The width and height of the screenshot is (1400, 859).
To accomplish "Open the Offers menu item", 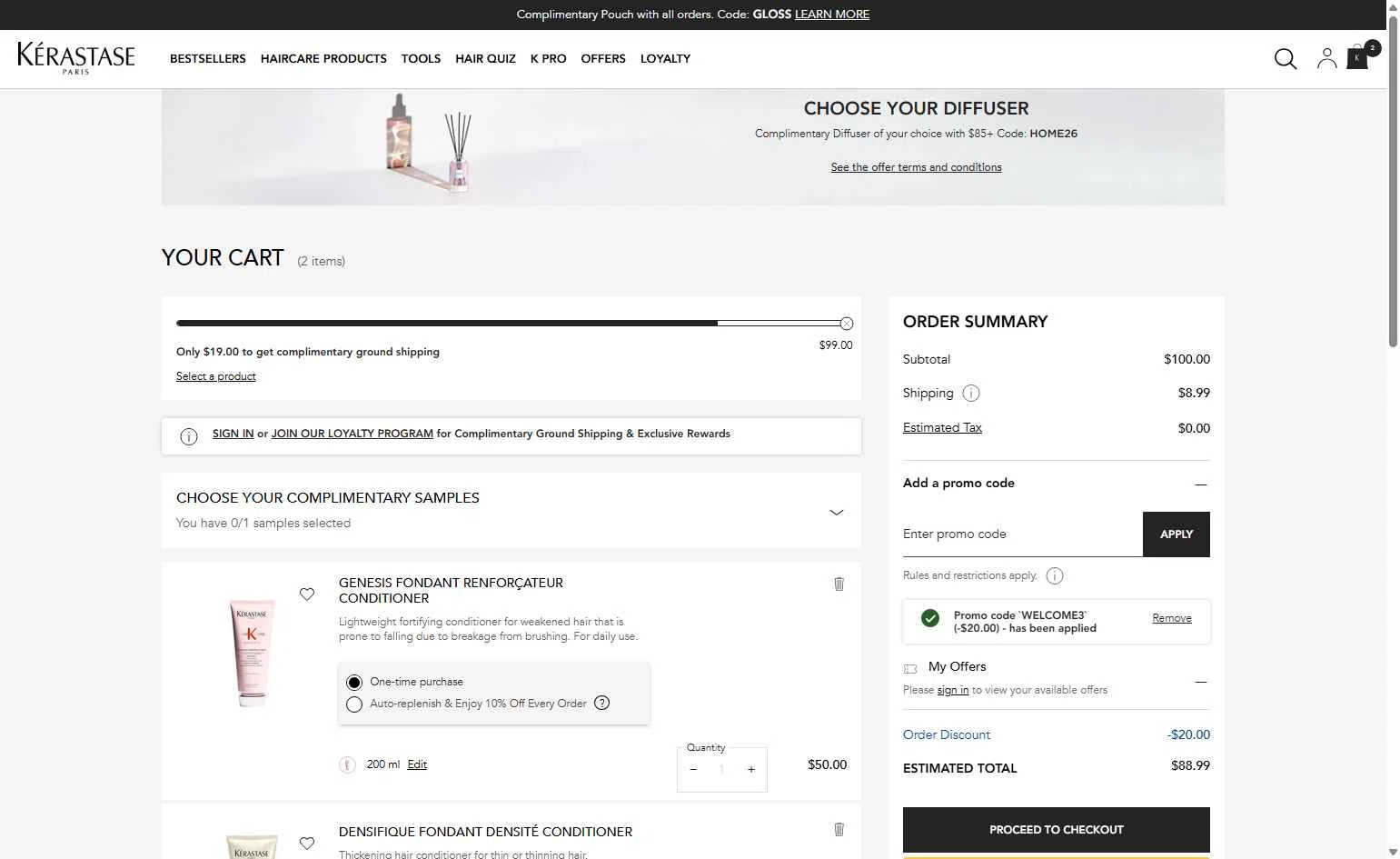I will (603, 58).
